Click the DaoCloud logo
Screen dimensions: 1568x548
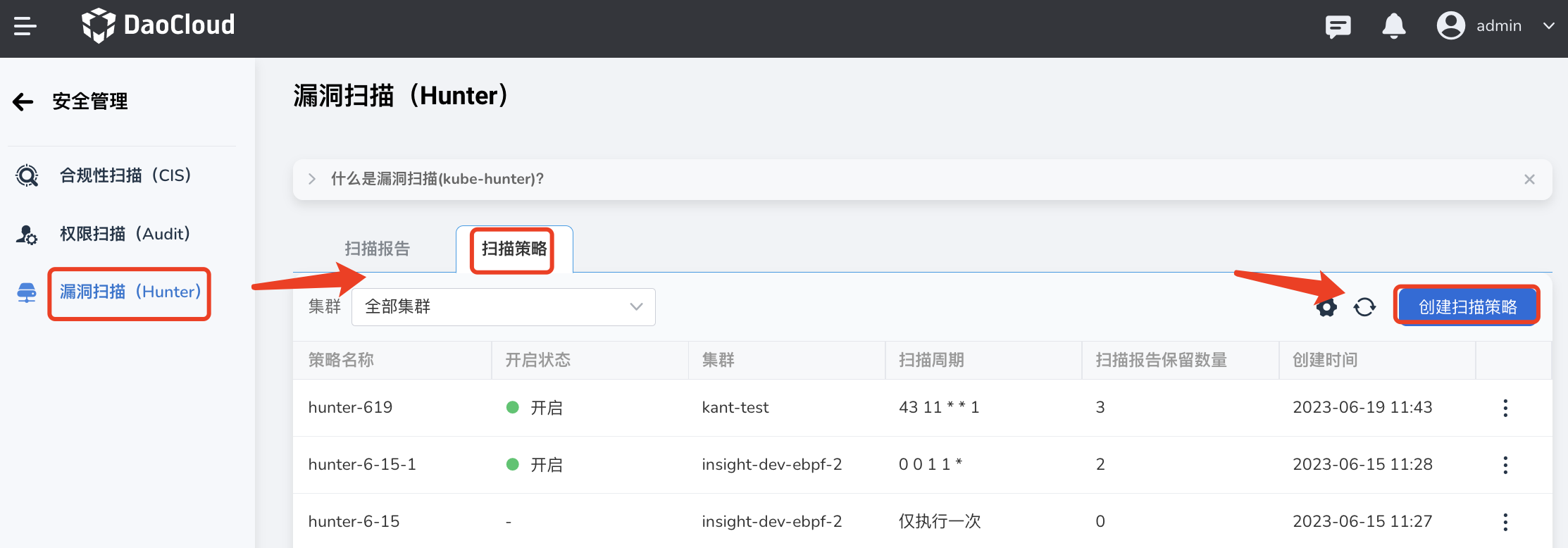click(158, 25)
